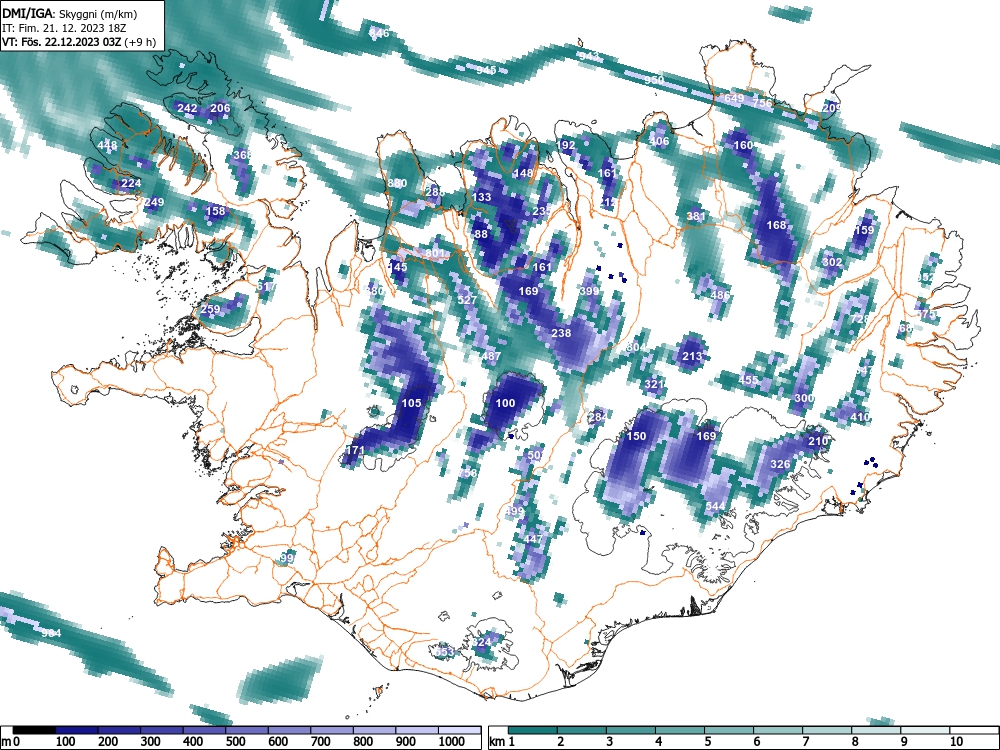Click the visibility value 406 on the map
The width and height of the screenshot is (1000, 750).
pos(659,142)
